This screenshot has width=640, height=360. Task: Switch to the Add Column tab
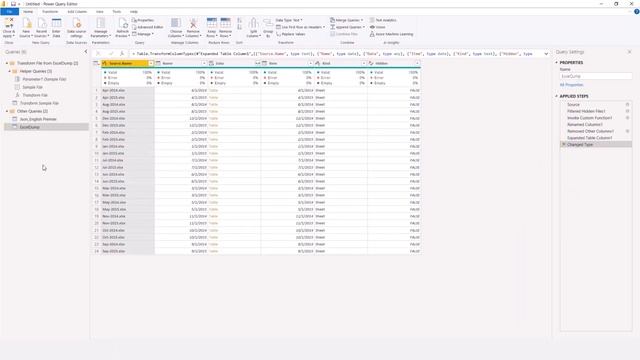click(77, 11)
